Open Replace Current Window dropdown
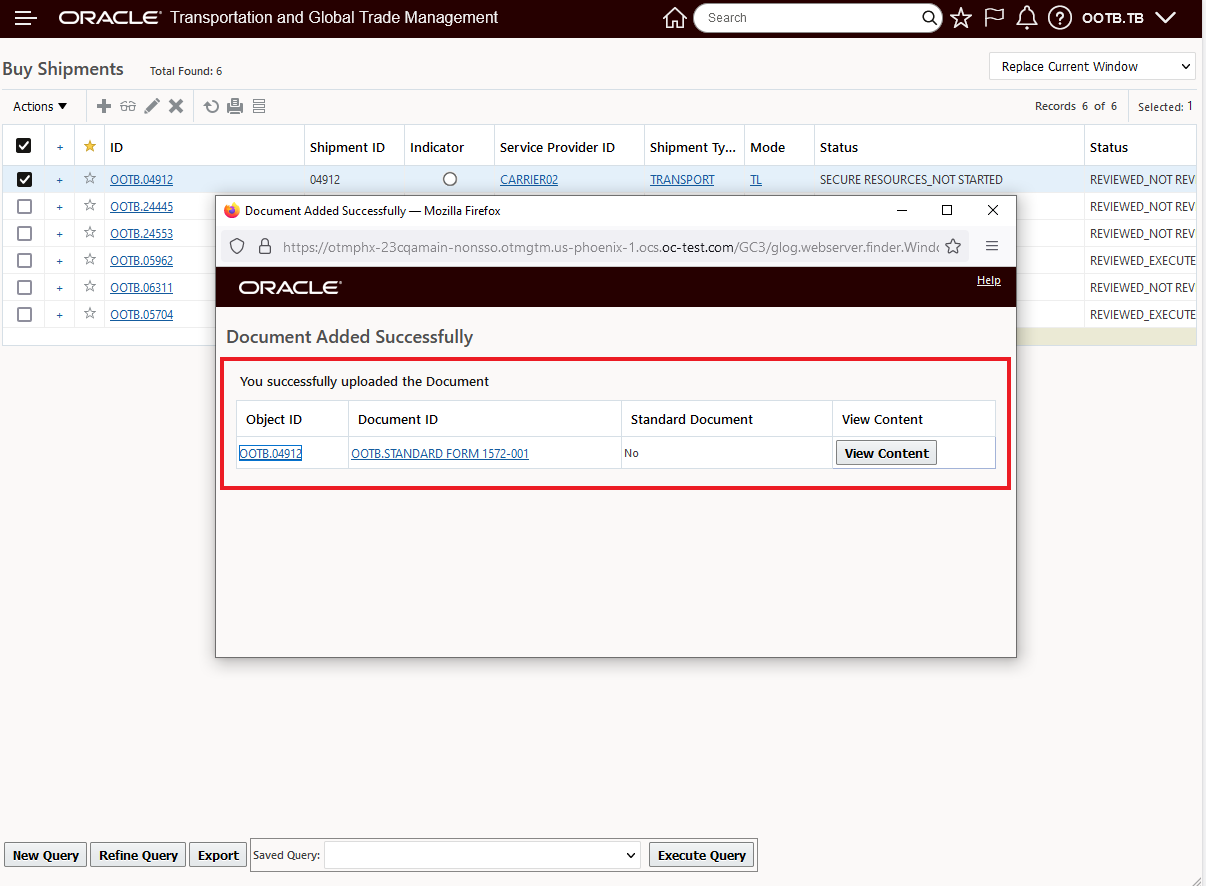1206x886 pixels. pos(1092,66)
